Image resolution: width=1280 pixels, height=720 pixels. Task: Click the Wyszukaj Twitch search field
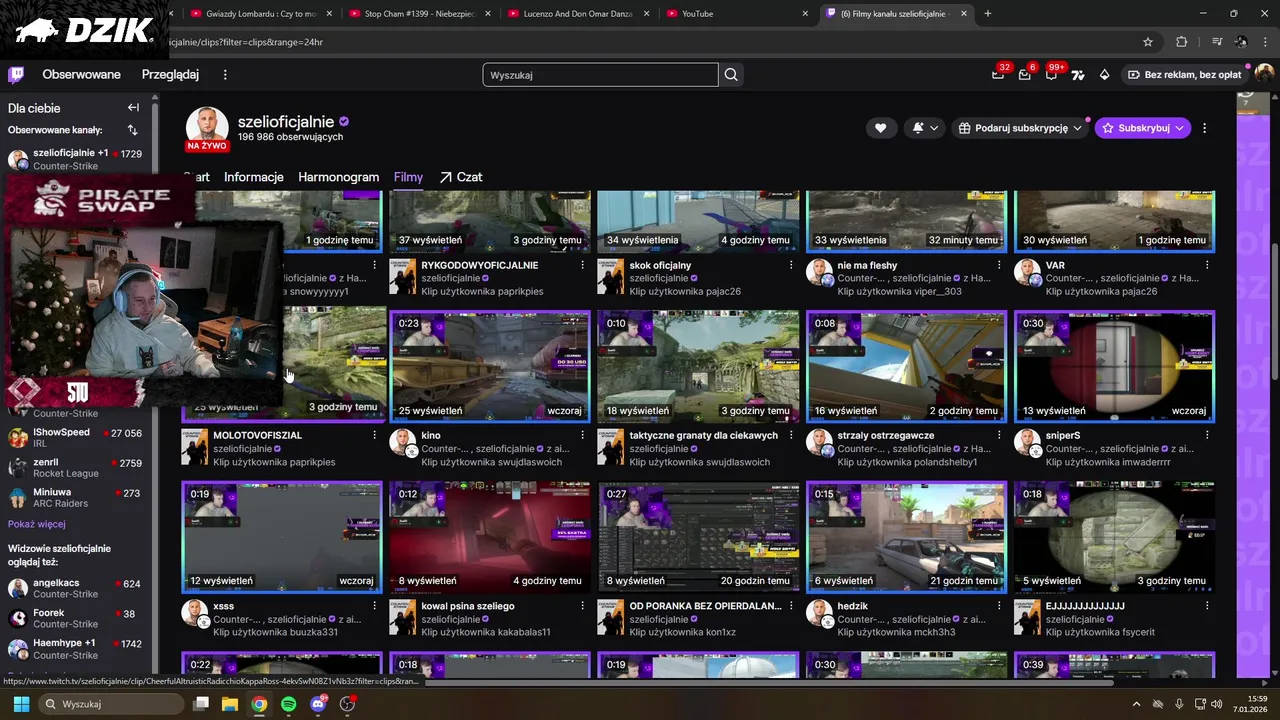600,75
